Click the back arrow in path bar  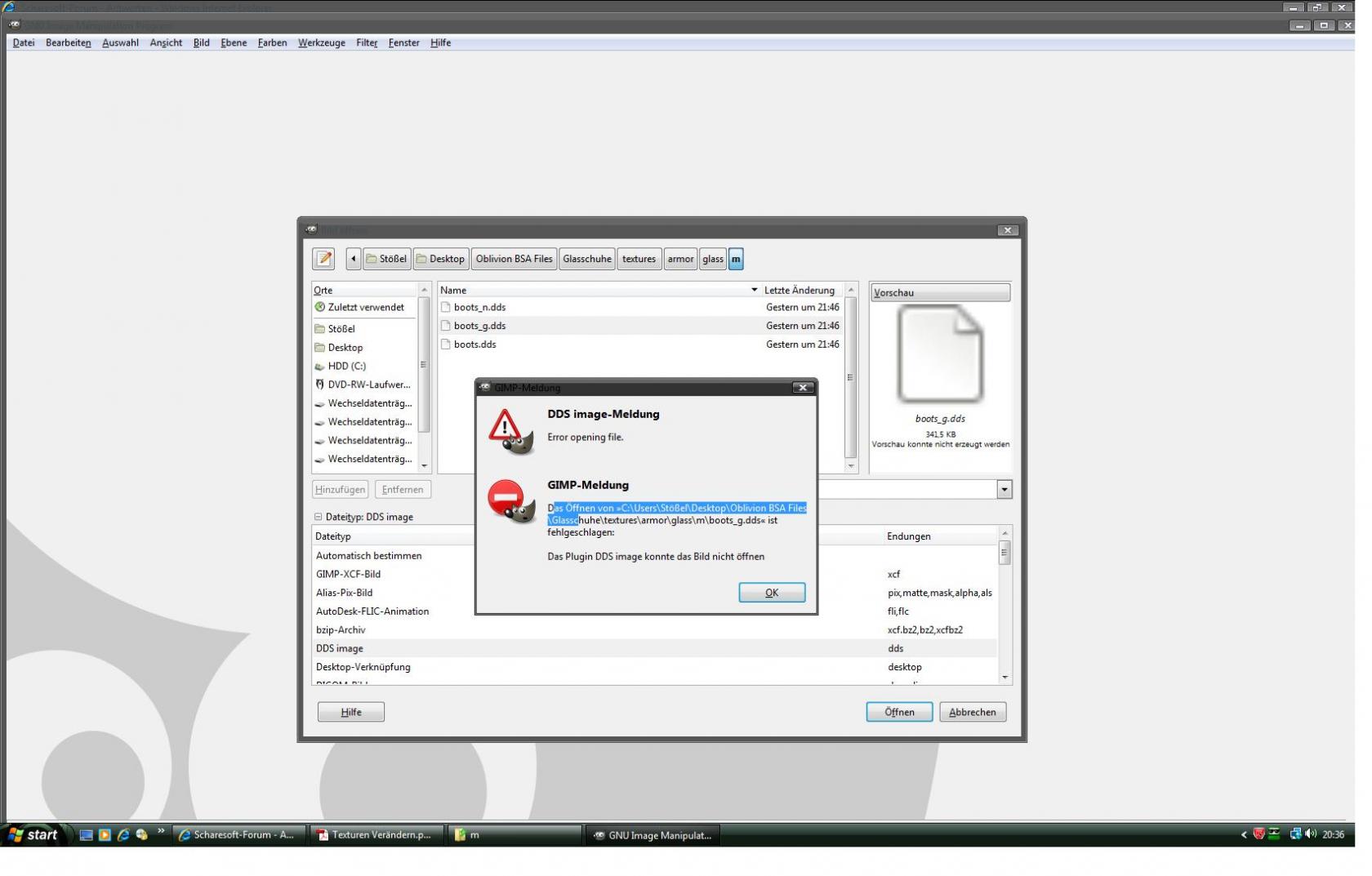(353, 259)
